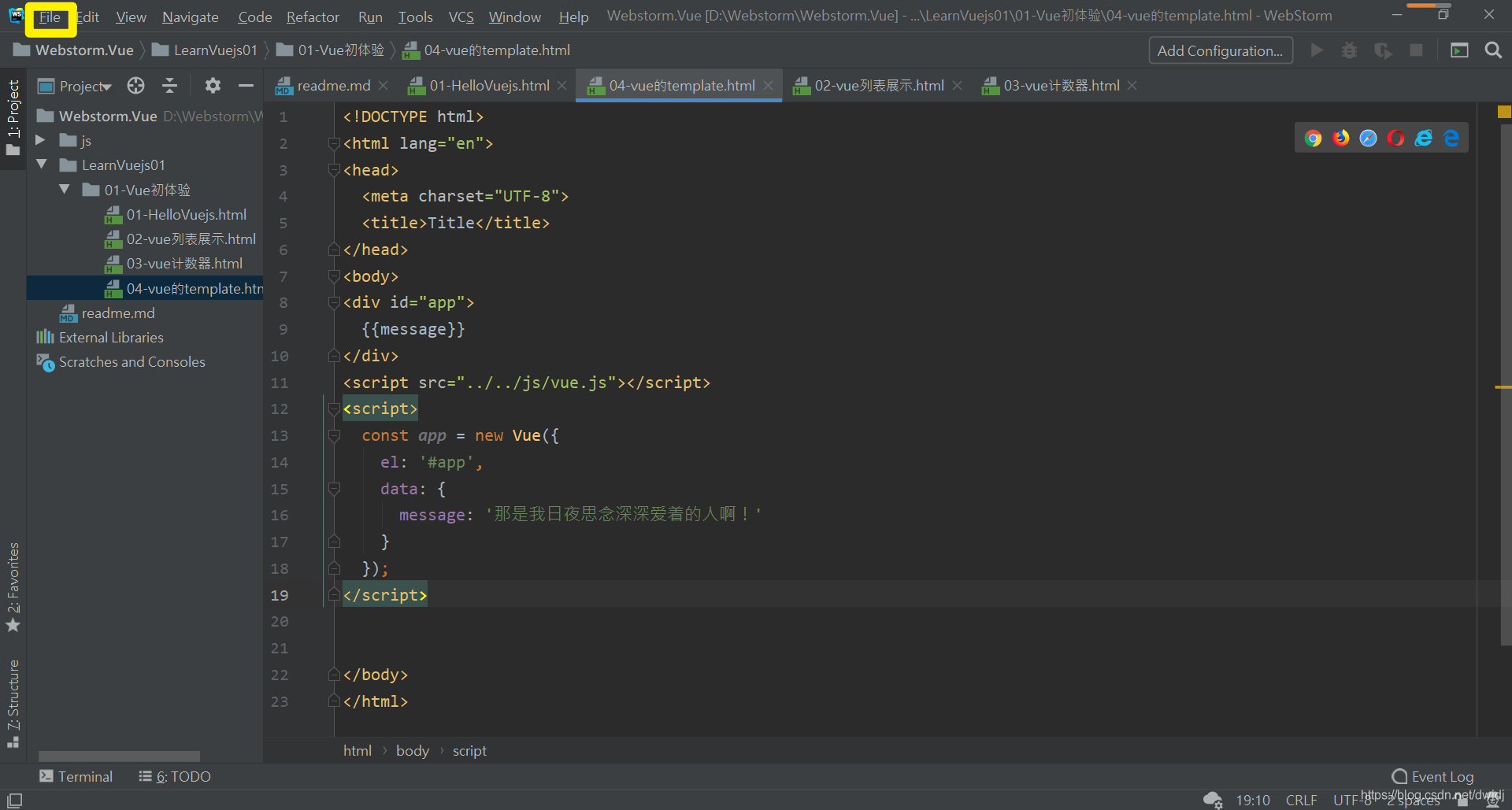Open the Event Log
Screen dimensions: 1512x810
pos(1432,776)
